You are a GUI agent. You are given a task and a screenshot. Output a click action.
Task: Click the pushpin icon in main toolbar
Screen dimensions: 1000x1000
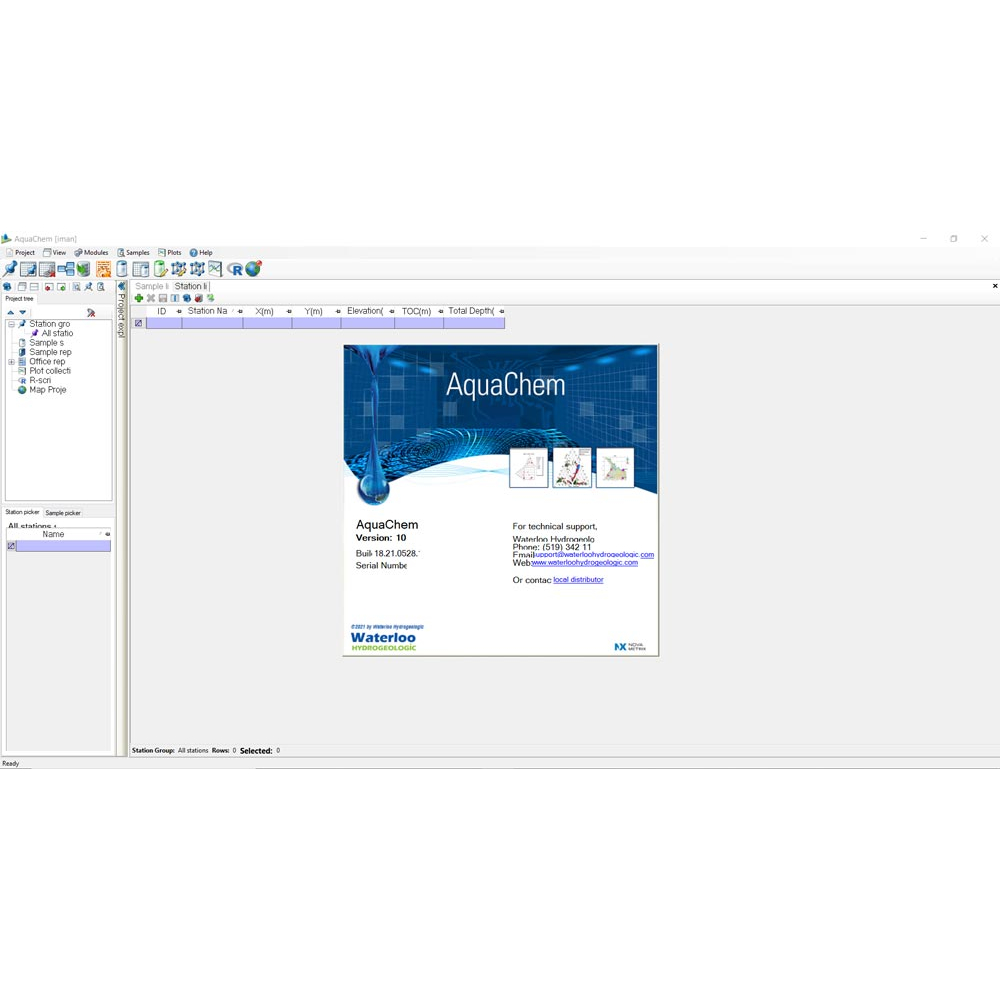click(x=10, y=269)
